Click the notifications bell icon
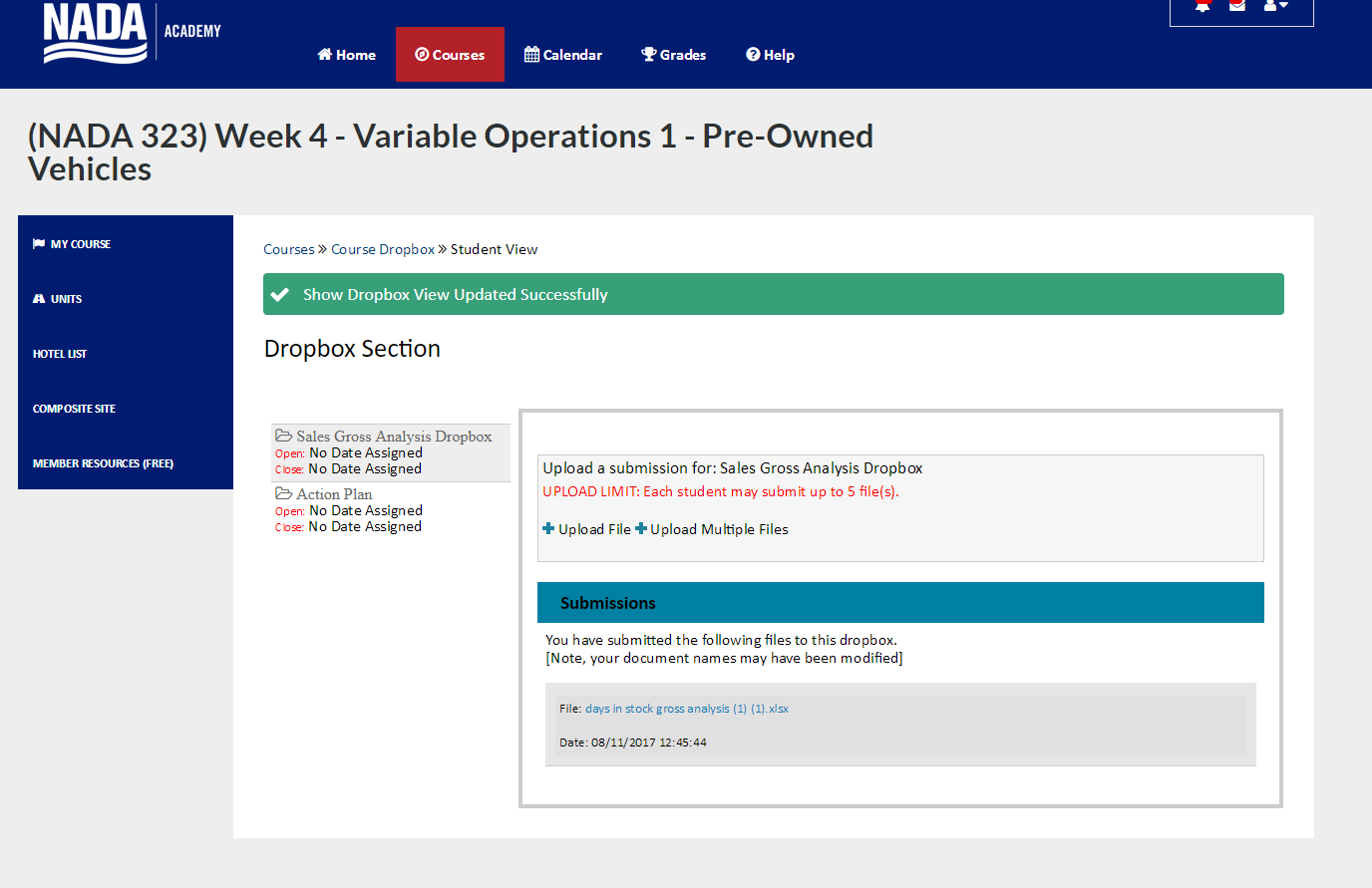Viewport: 1372px width, 888px height. [x=1202, y=6]
